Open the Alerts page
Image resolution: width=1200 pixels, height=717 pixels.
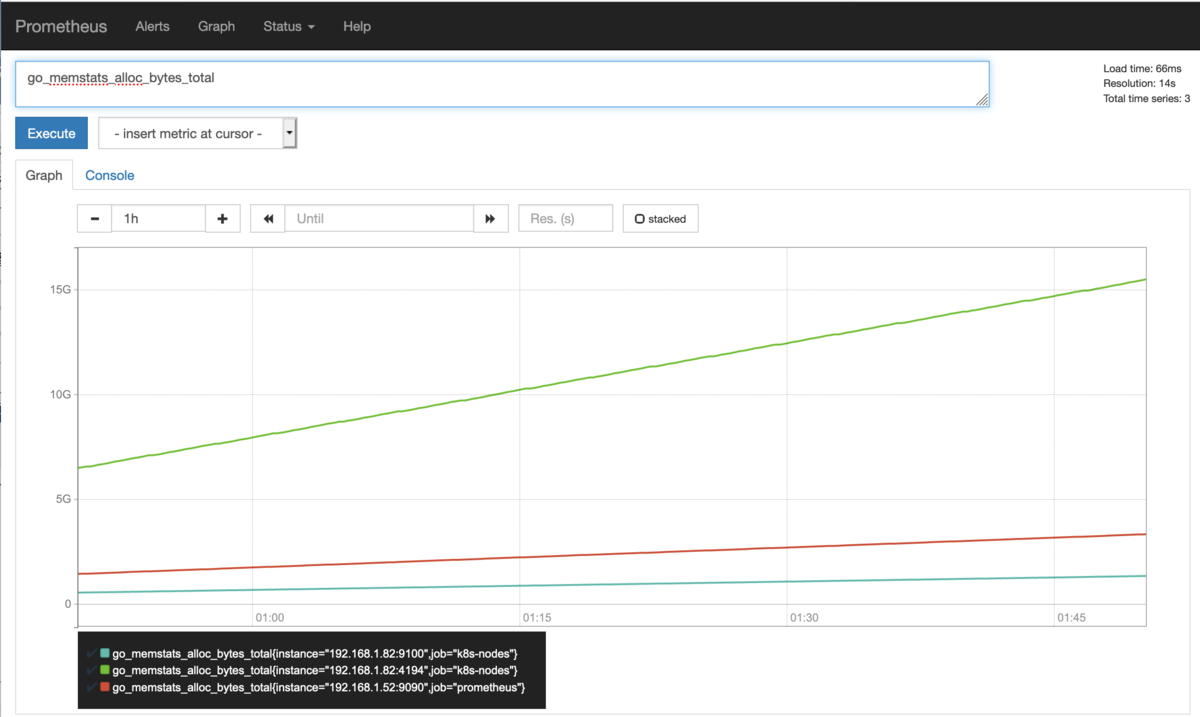(x=153, y=27)
